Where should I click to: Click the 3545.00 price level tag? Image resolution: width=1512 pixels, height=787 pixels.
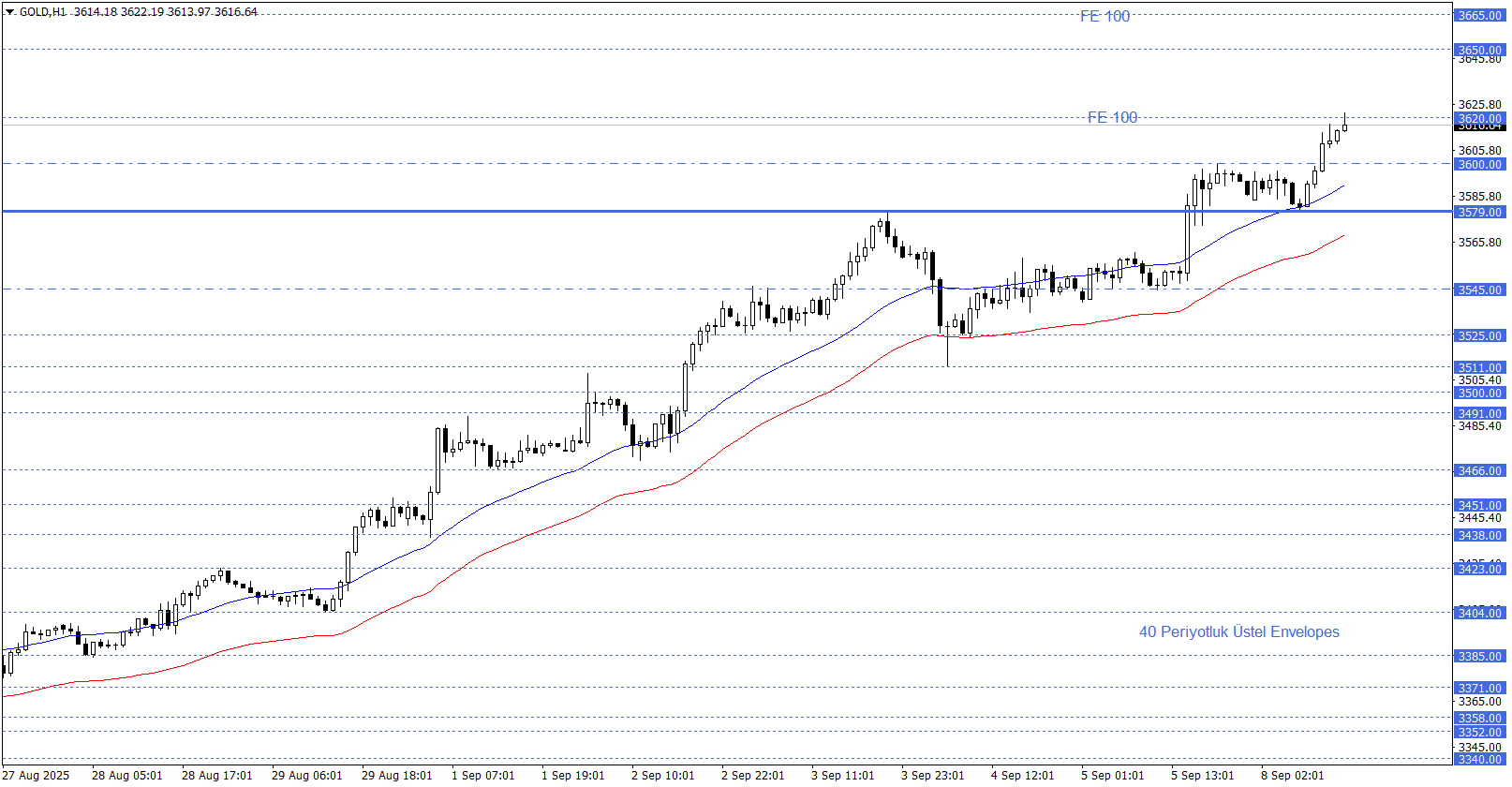tap(1479, 290)
